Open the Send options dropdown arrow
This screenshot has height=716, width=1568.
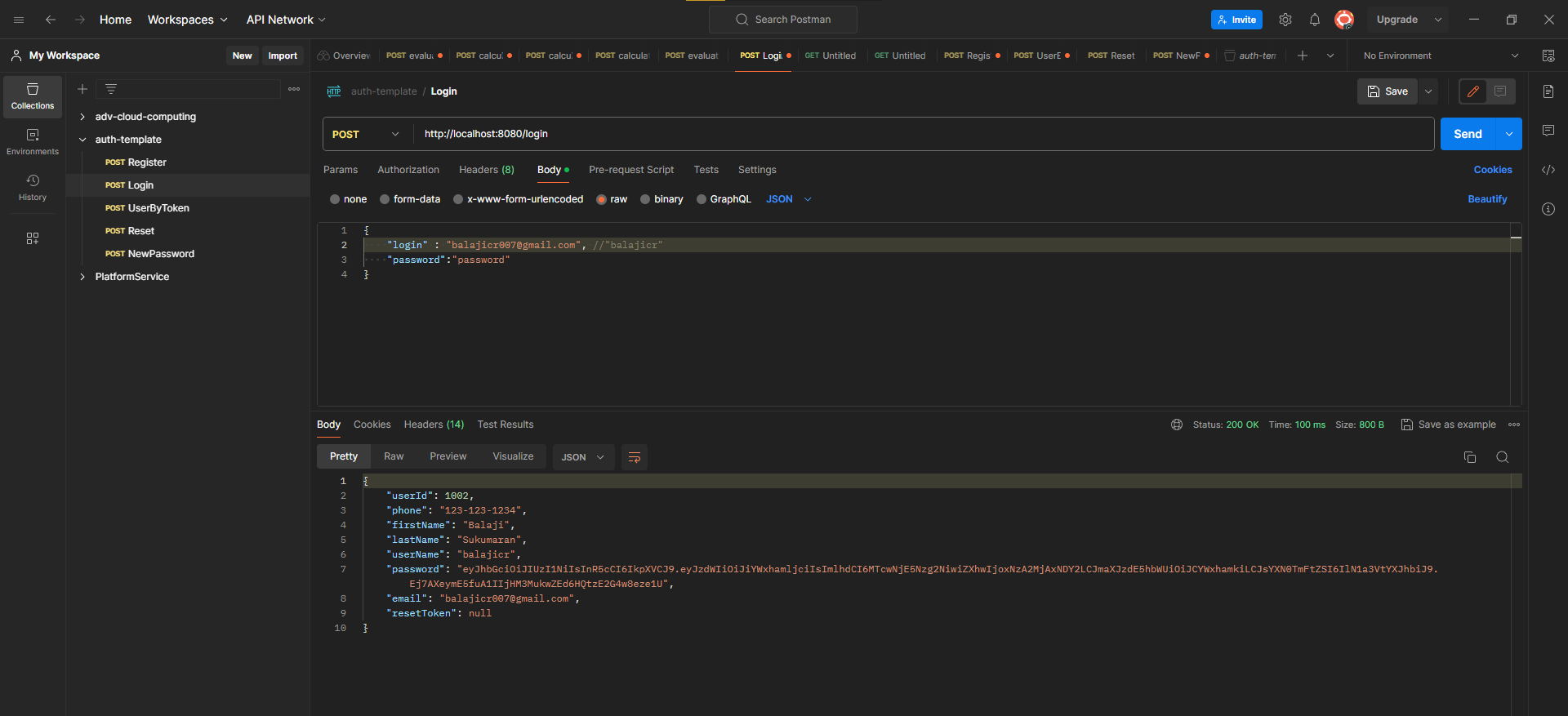point(1509,134)
